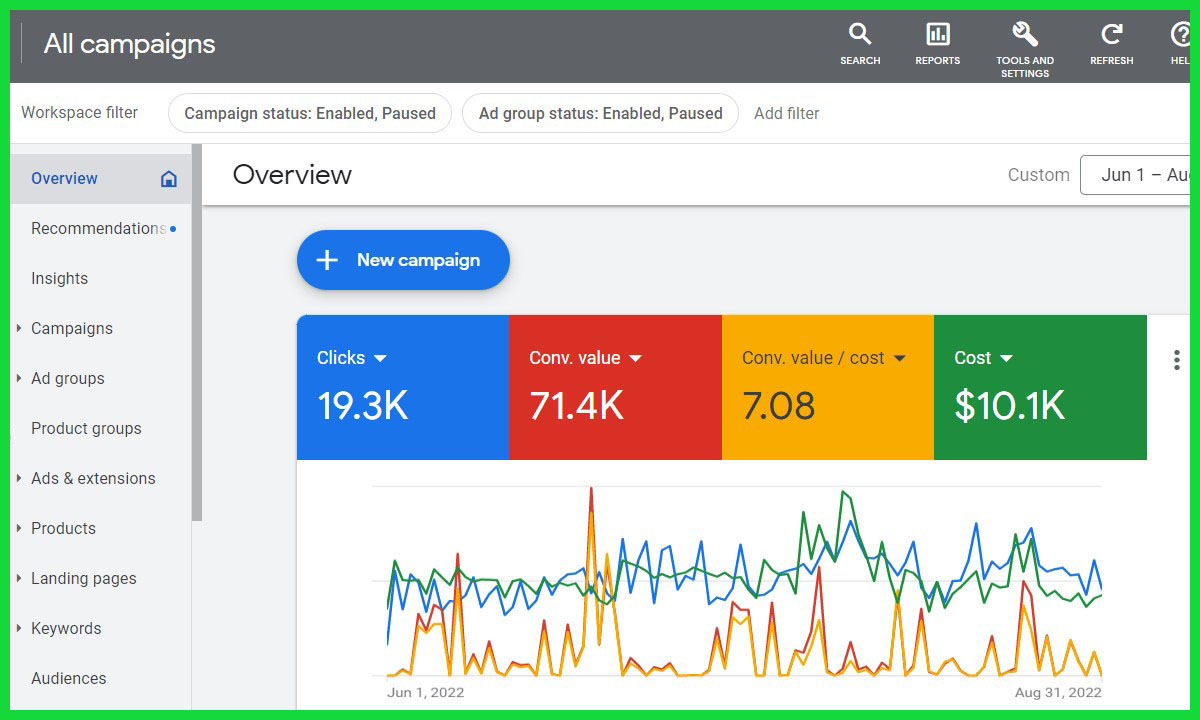Open the three-dot menu near the Cost card
The height and width of the screenshot is (720, 1200).
point(1175,360)
